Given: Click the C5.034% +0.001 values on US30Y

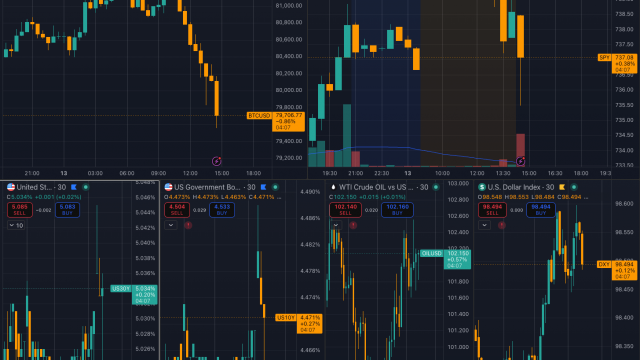Looking at the screenshot, I should (44, 197).
